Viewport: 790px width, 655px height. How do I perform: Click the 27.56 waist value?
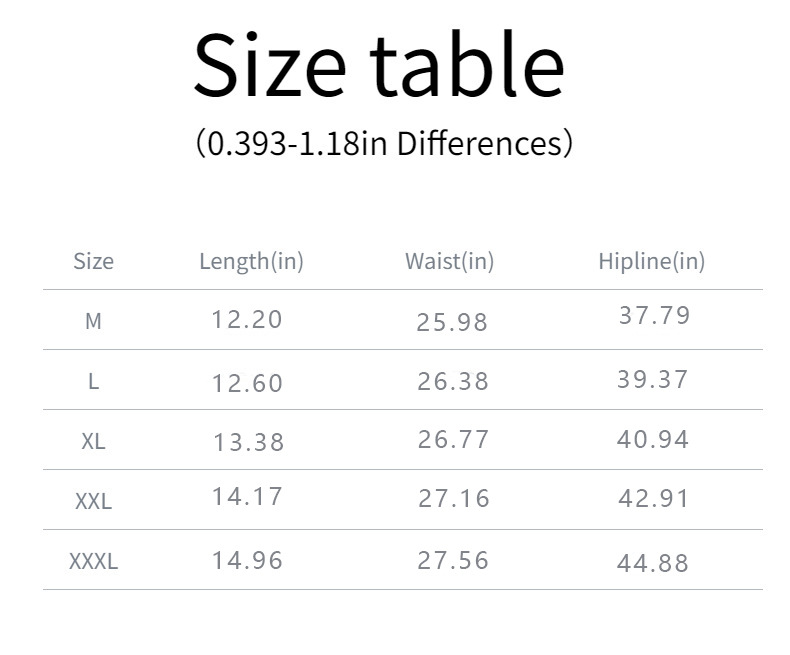coord(453,560)
